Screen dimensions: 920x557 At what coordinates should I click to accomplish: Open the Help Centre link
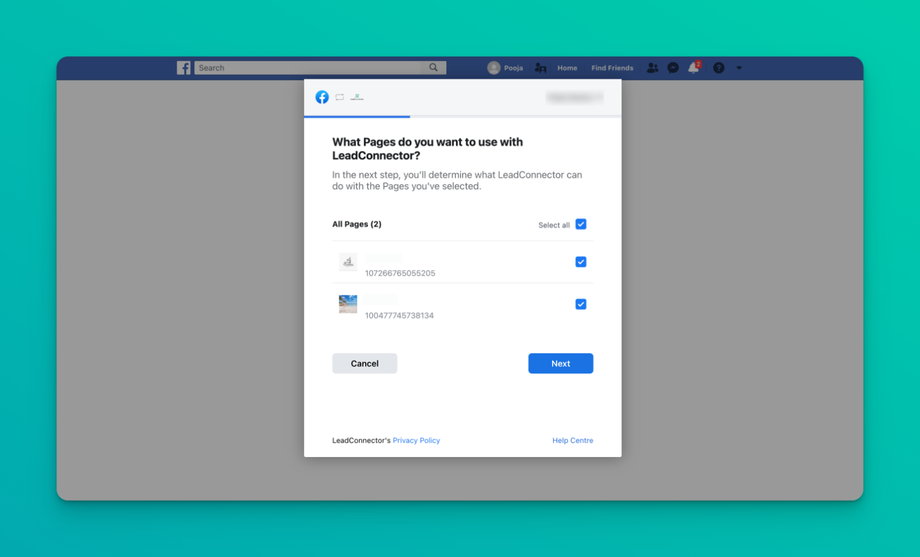point(573,440)
